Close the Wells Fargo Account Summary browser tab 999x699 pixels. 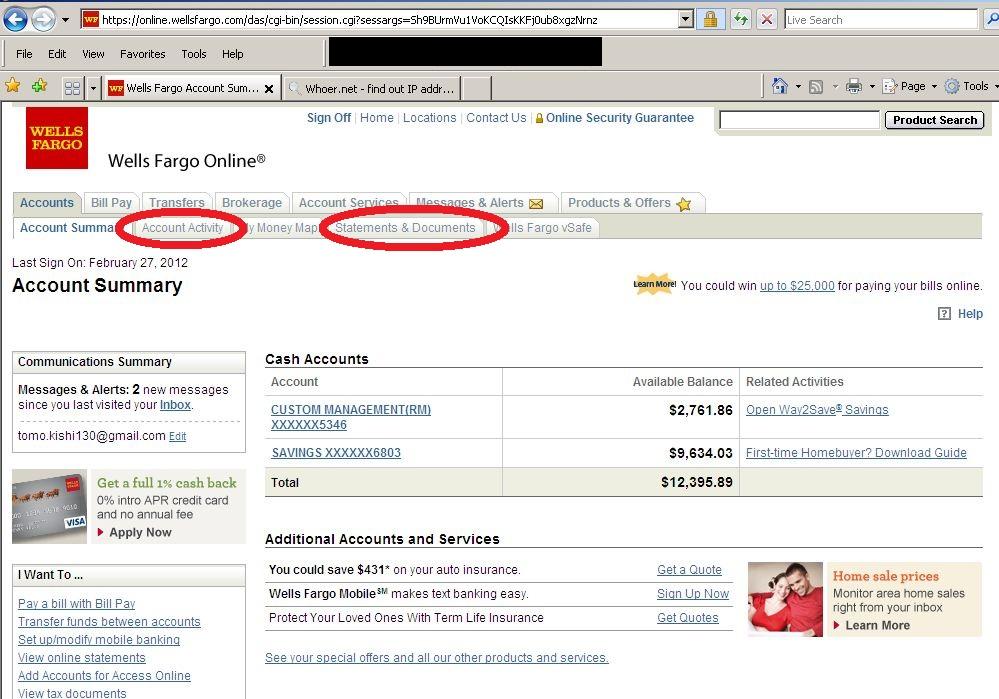point(269,89)
